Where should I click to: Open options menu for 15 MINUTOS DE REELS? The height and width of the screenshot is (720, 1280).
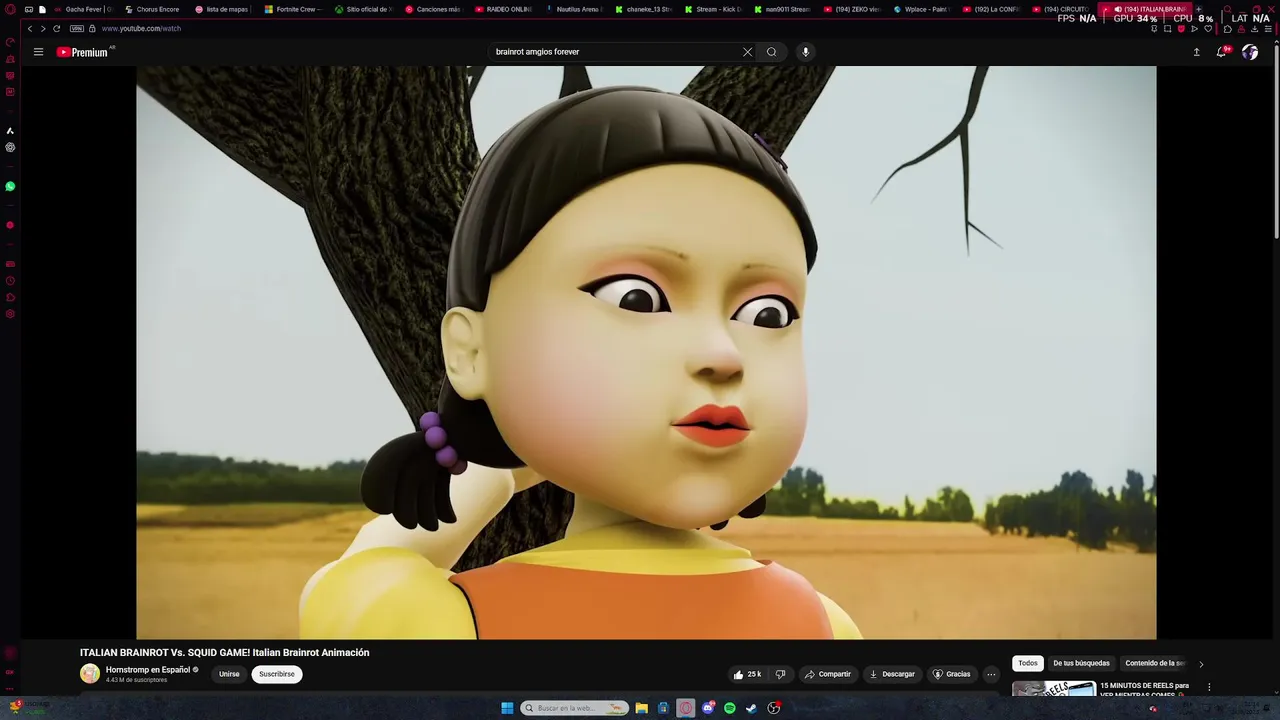pos(1209,687)
